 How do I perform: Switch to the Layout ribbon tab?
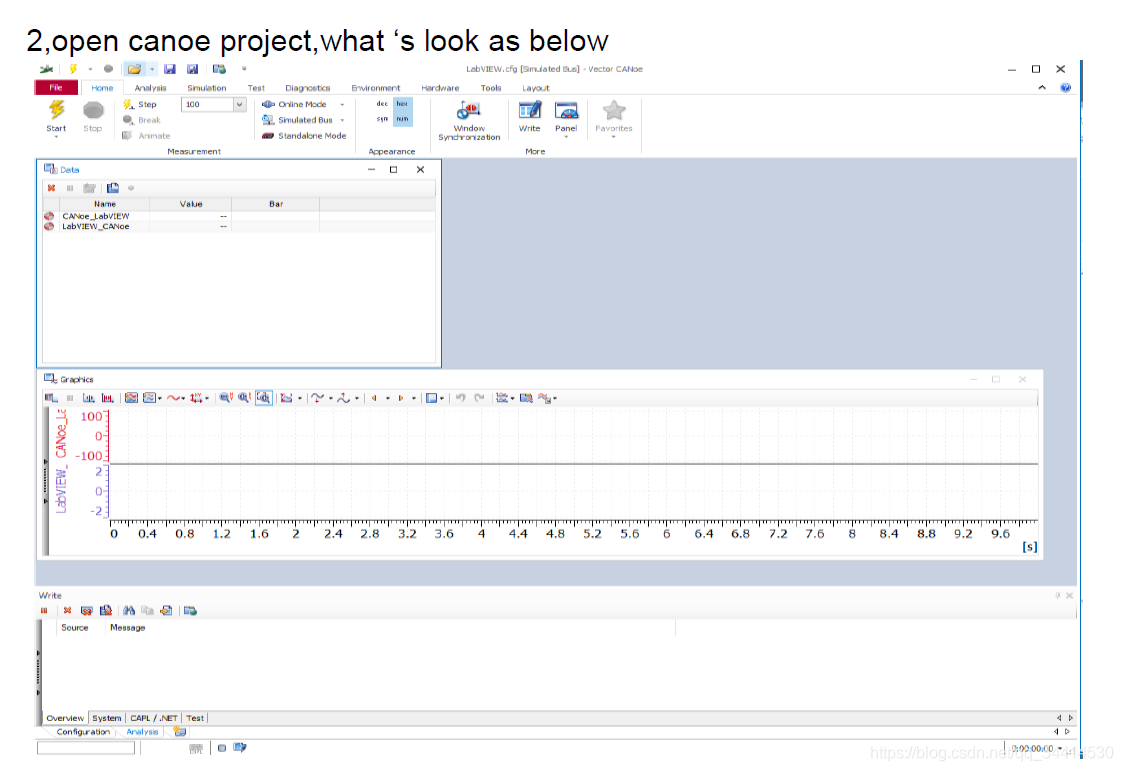tap(535, 88)
